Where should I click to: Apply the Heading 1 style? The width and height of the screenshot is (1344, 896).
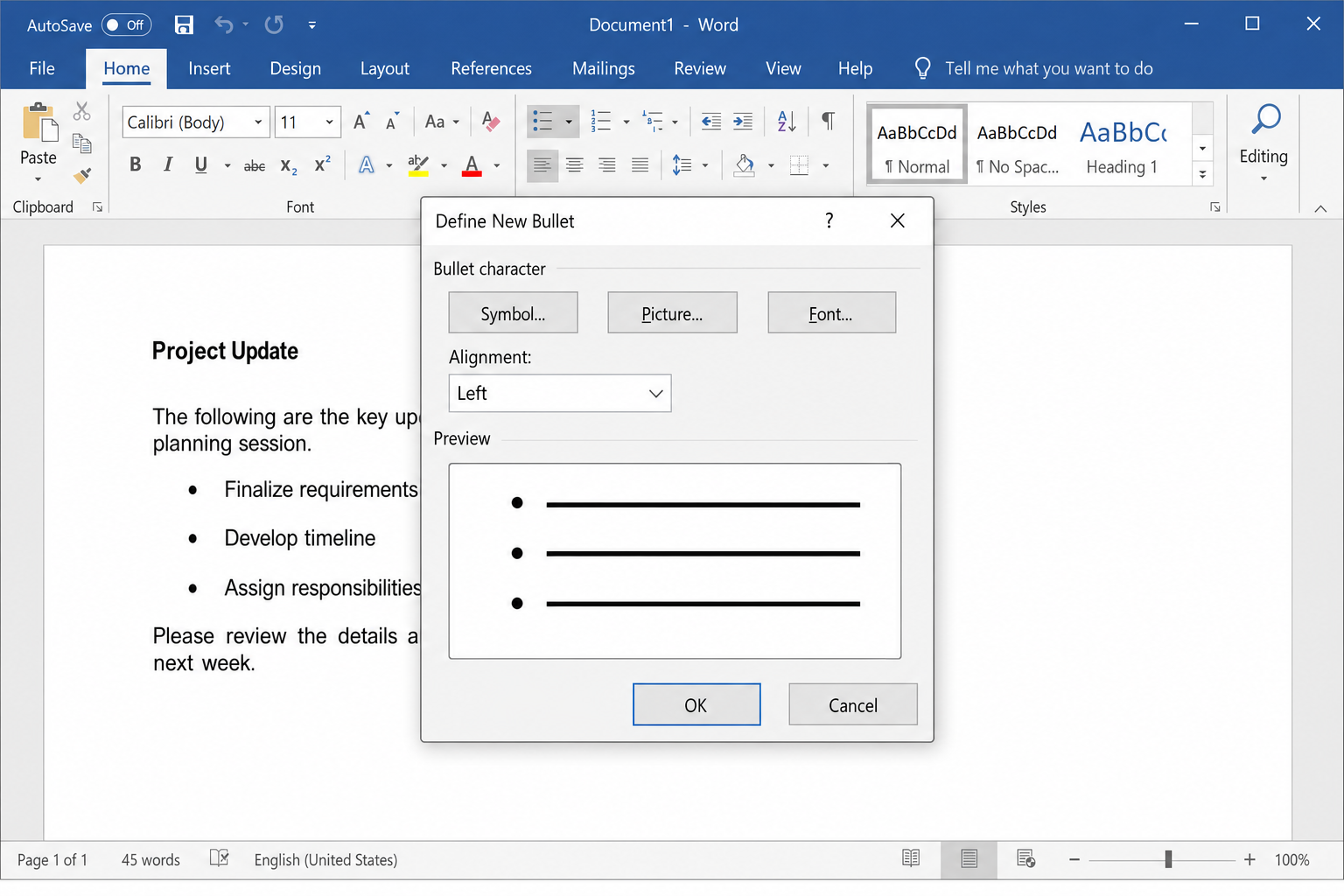[x=1123, y=144]
